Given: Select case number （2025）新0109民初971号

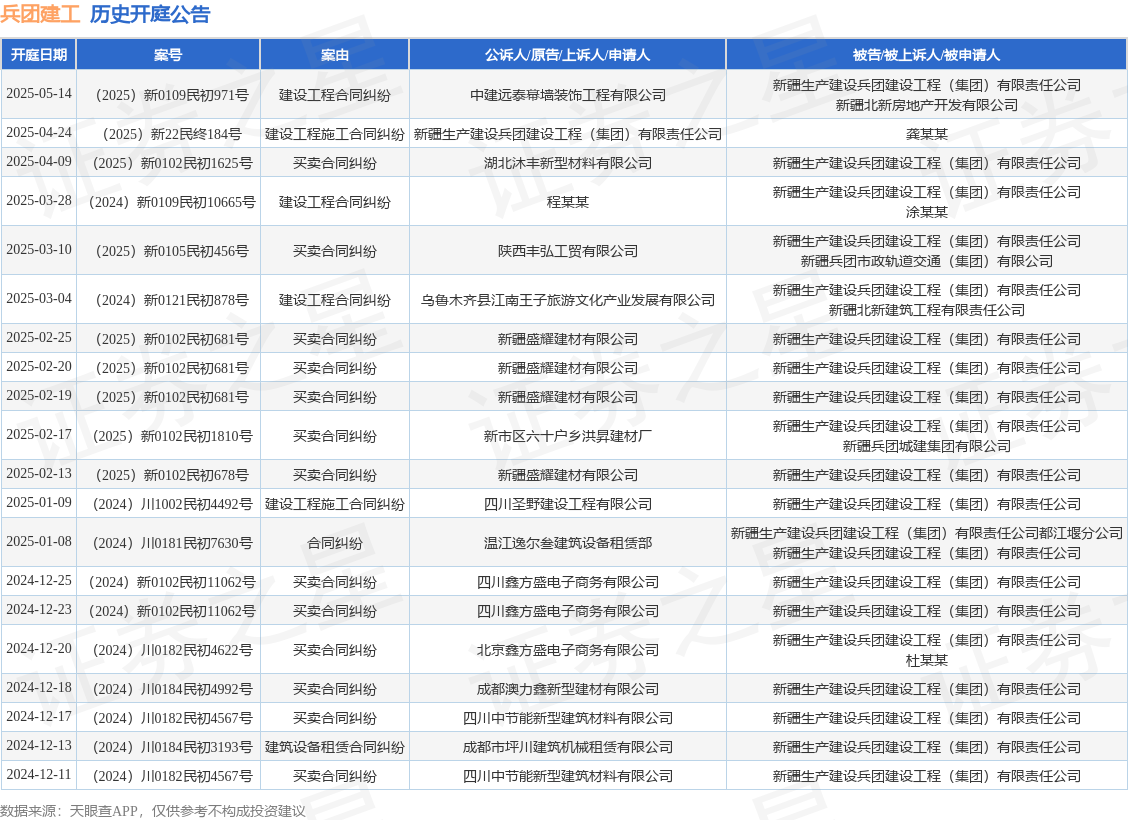Looking at the screenshot, I should click(x=167, y=95).
